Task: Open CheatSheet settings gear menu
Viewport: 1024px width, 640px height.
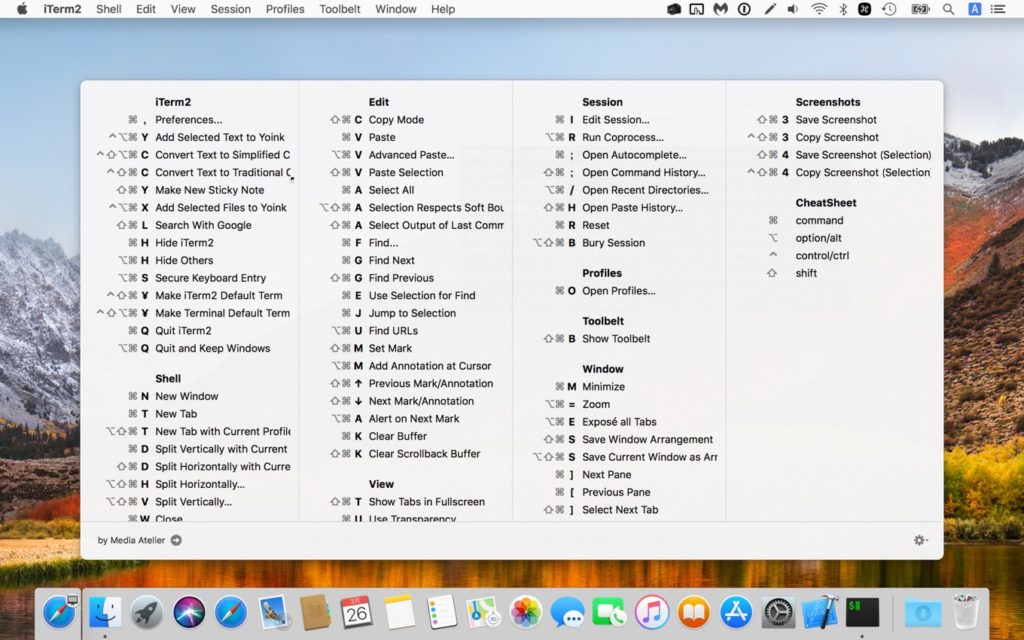Action: (x=920, y=540)
